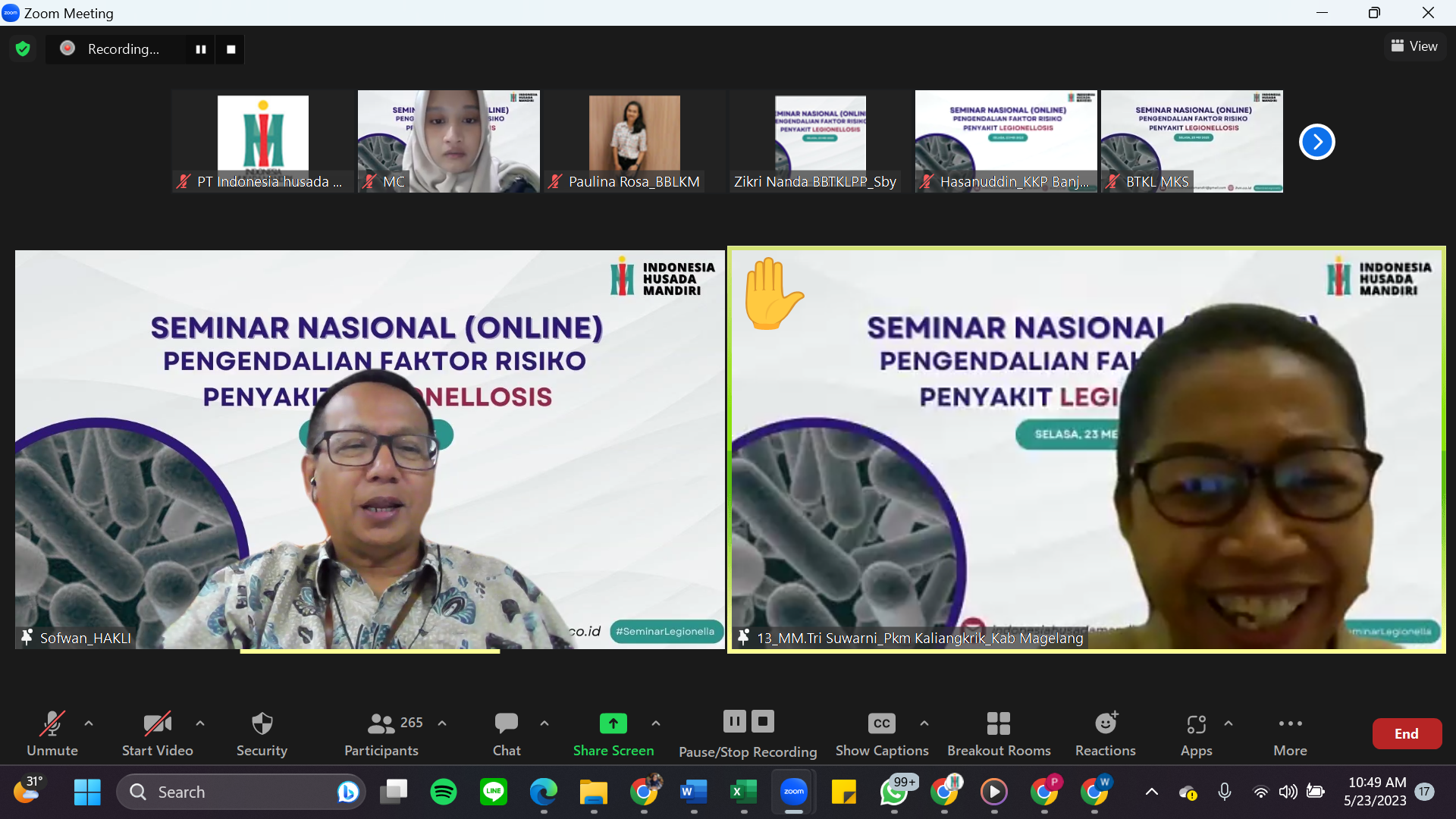Toggle Show Captions
The image size is (1456, 819).
pos(882,733)
